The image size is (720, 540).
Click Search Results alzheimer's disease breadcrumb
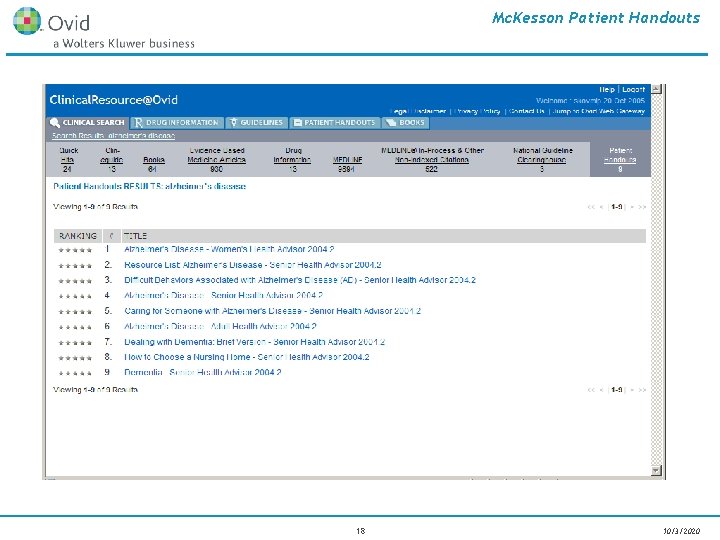113,136
